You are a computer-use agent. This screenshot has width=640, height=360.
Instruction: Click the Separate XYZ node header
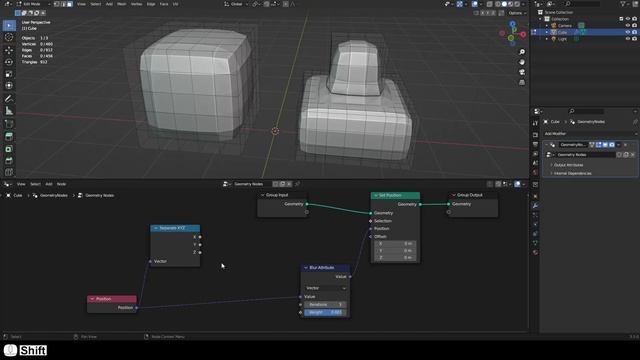click(x=175, y=228)
